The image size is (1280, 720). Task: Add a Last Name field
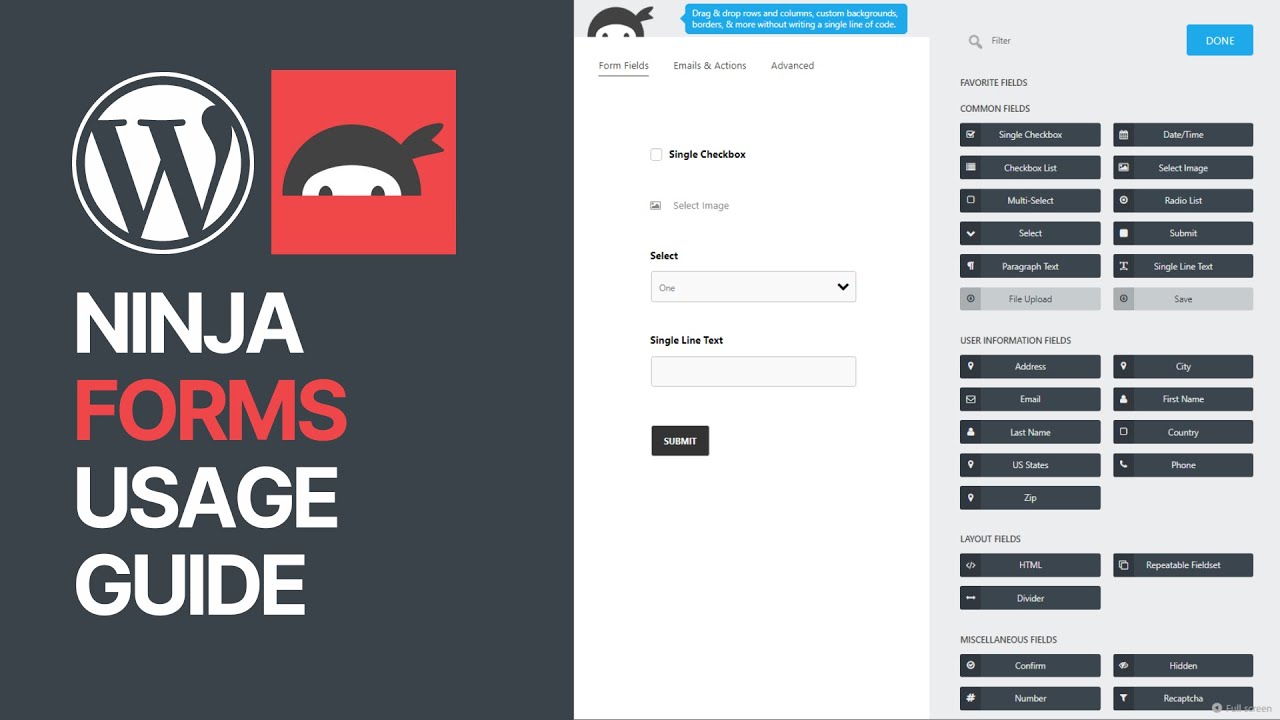click(x=1030, y=433)
